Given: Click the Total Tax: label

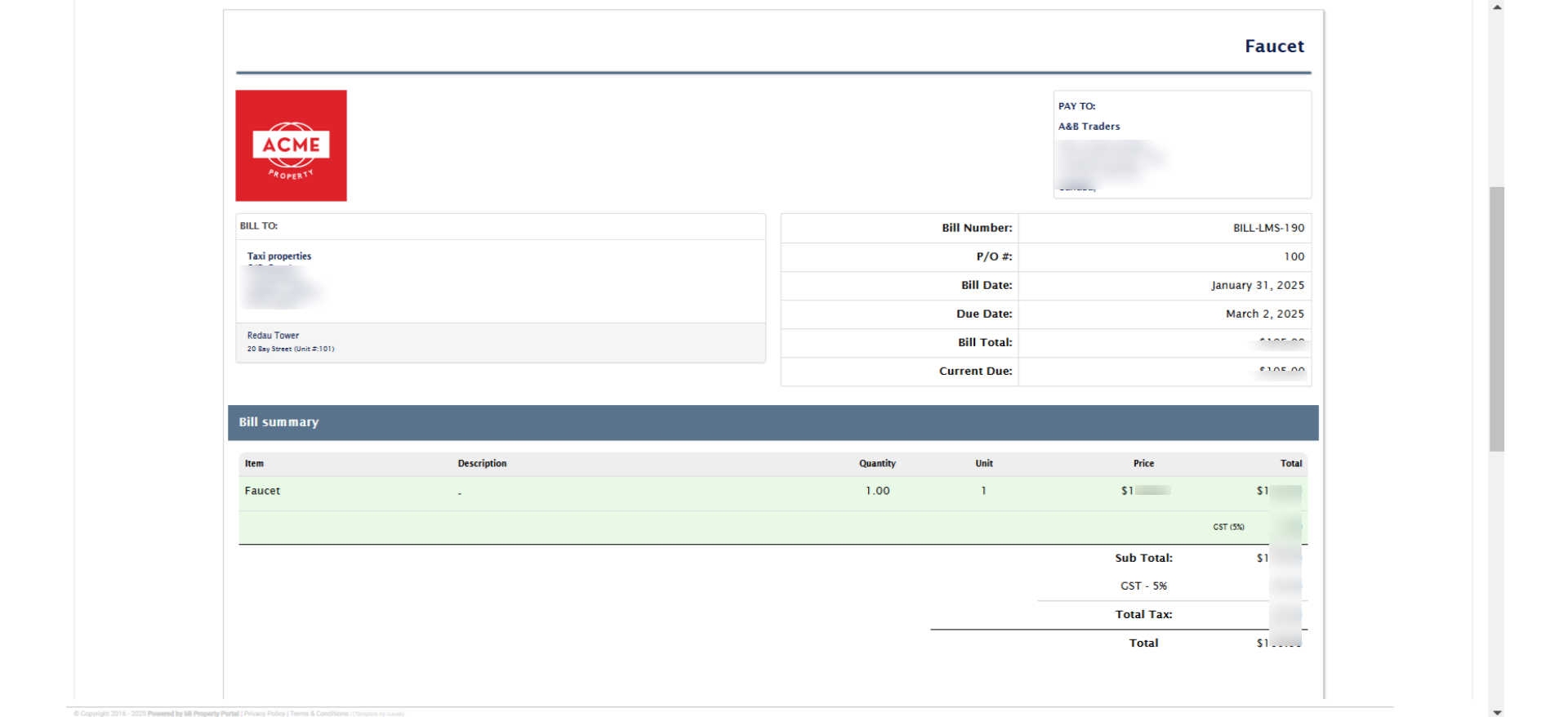Looking at the screenshot, I should tap(1143, 614).
